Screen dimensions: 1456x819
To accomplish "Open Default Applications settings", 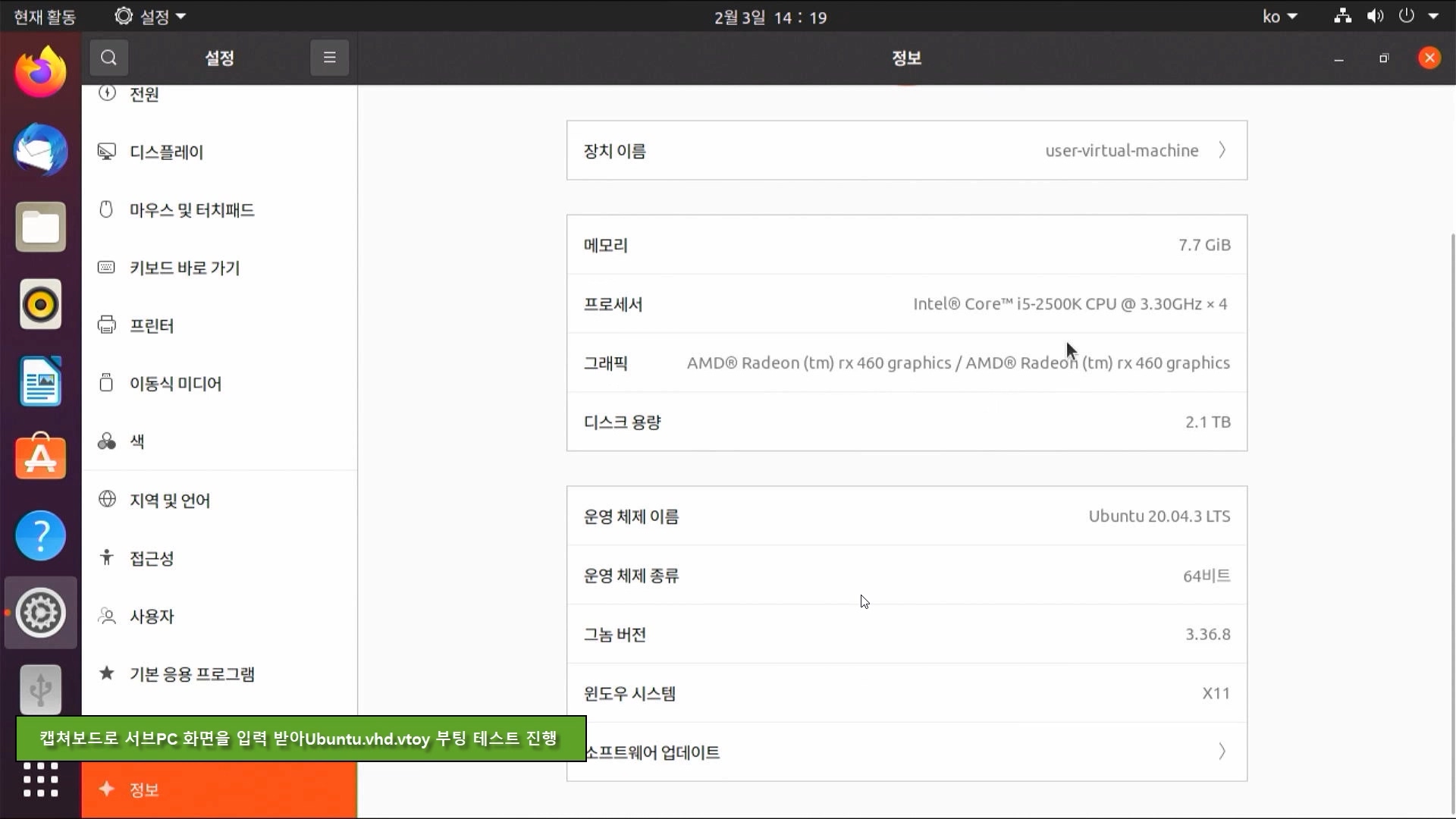I will pos(191,674).
